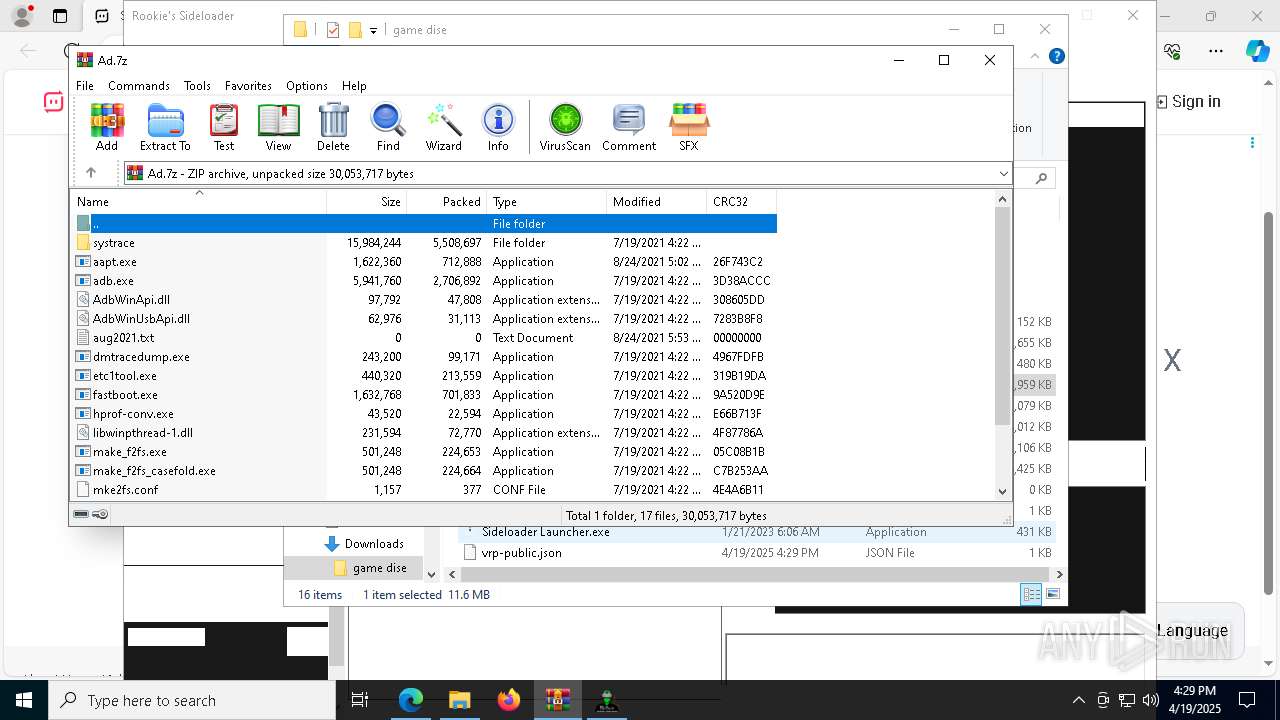The image size is (1280, 720).
Task: Click the Find magnifier icon
Action: coord(388,127)
